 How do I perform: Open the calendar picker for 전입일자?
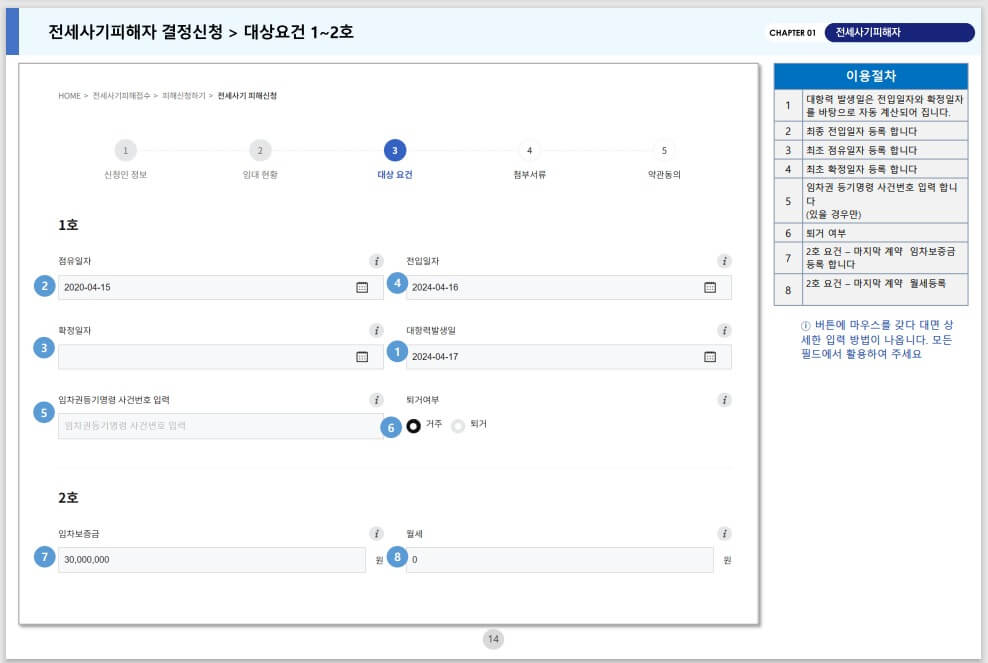(x=712, y=287)
